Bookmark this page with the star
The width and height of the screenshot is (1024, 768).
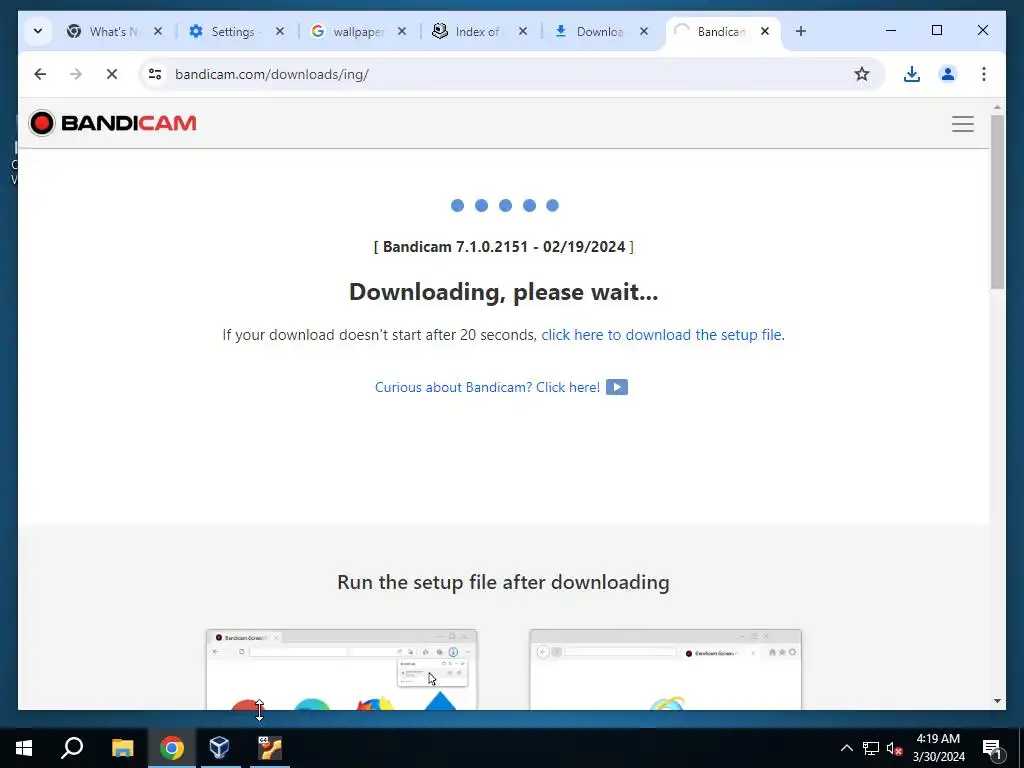[x=862, y=74]
